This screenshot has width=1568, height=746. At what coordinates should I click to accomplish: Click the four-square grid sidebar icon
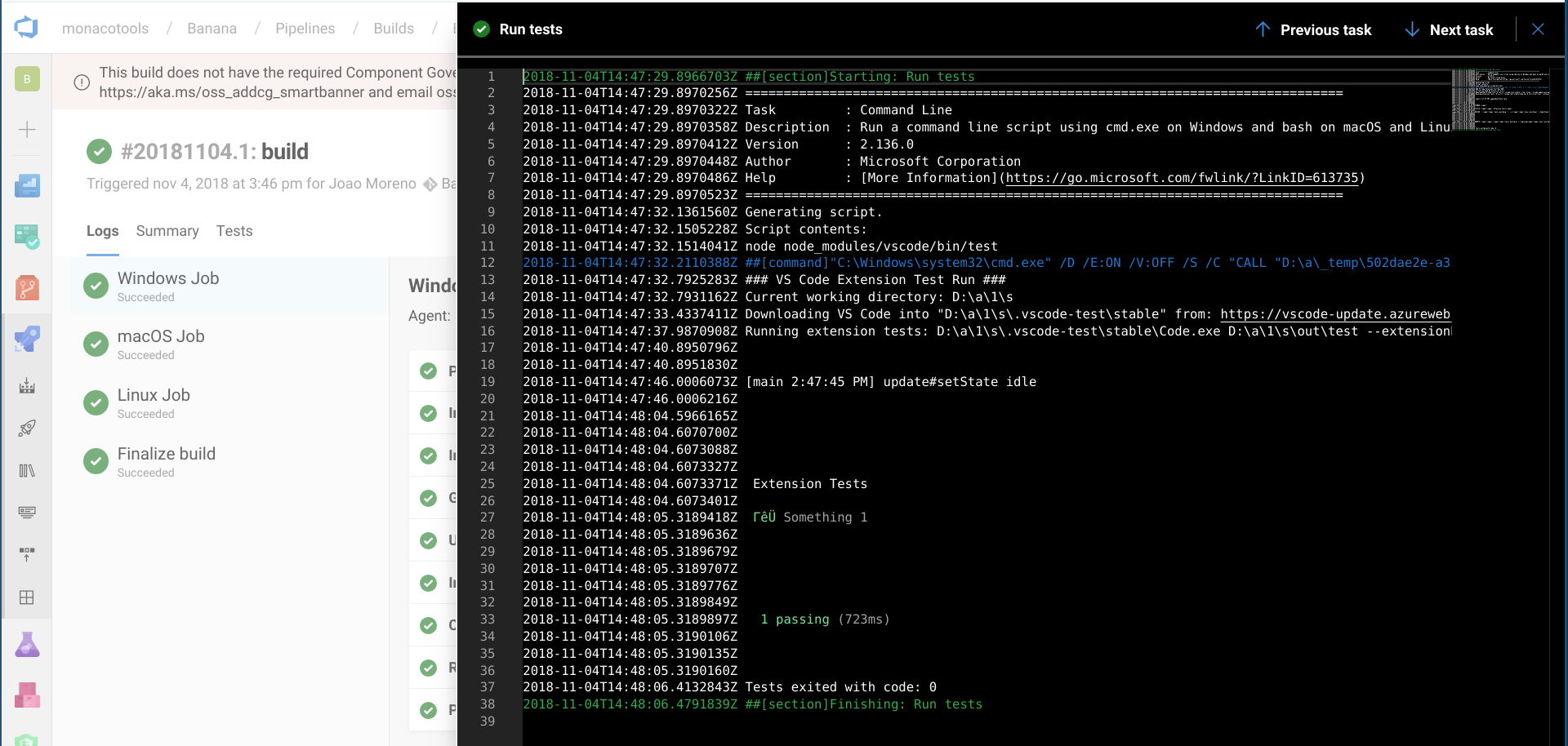(27, 597)
